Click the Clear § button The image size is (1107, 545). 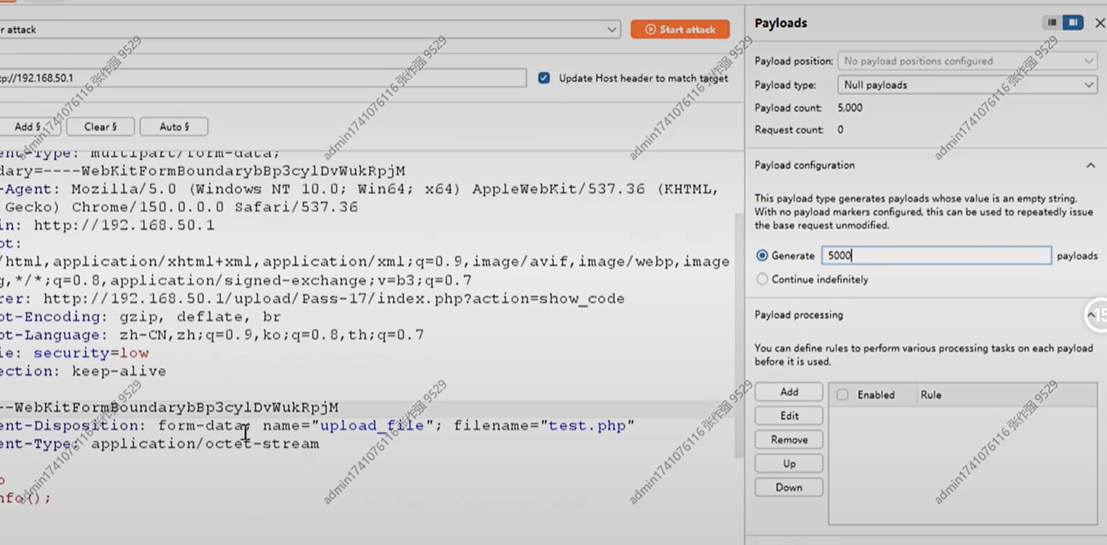(x=100, y=127)
